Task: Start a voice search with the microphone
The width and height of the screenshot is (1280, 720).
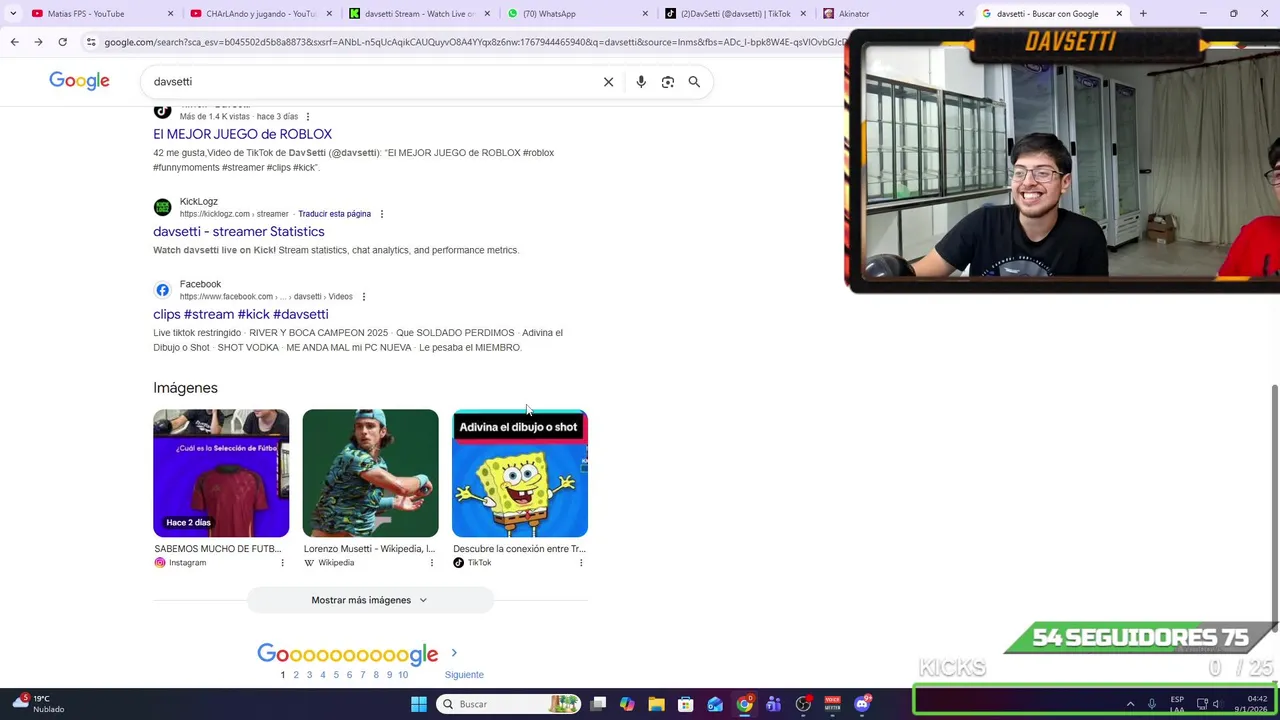Action: click(641, 82)
